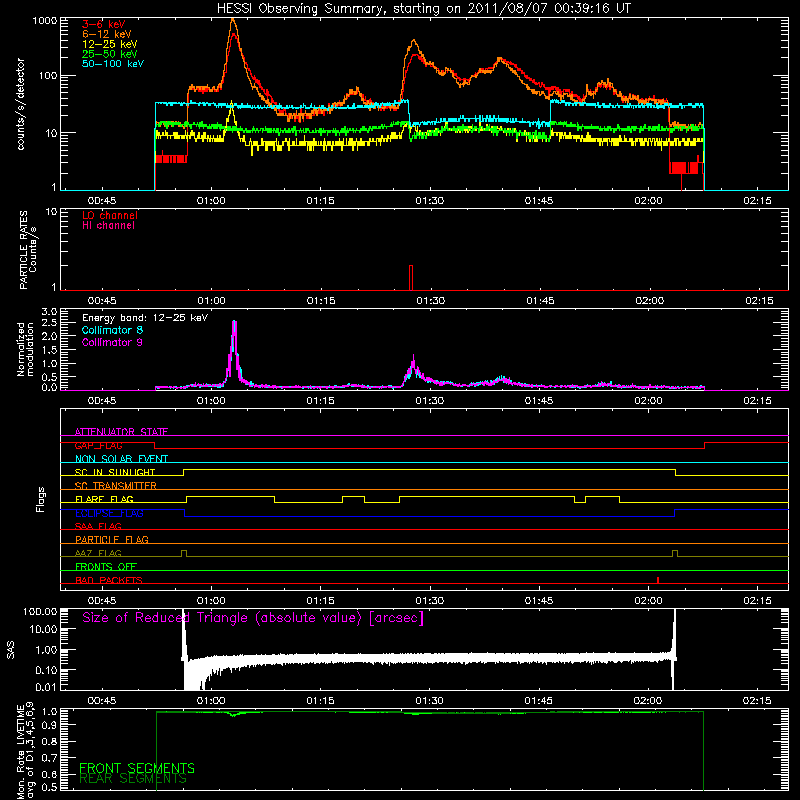800x800 pixels.
Task: Click the AAZ_FLAG label
Action: 98,553
